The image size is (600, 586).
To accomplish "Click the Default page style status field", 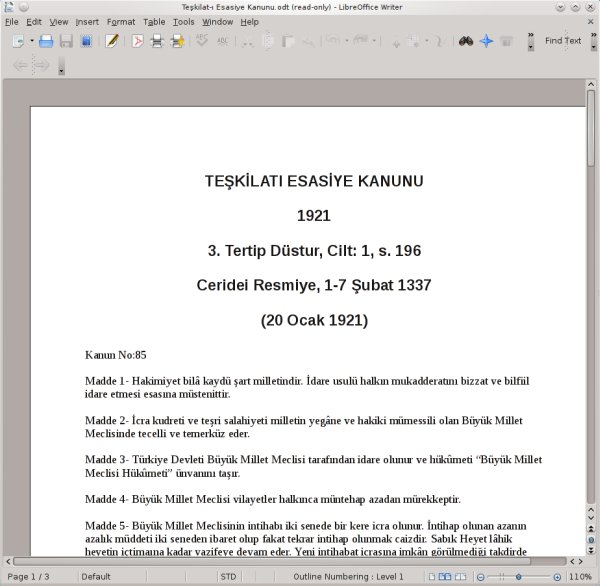I will (x=96, y=576).
